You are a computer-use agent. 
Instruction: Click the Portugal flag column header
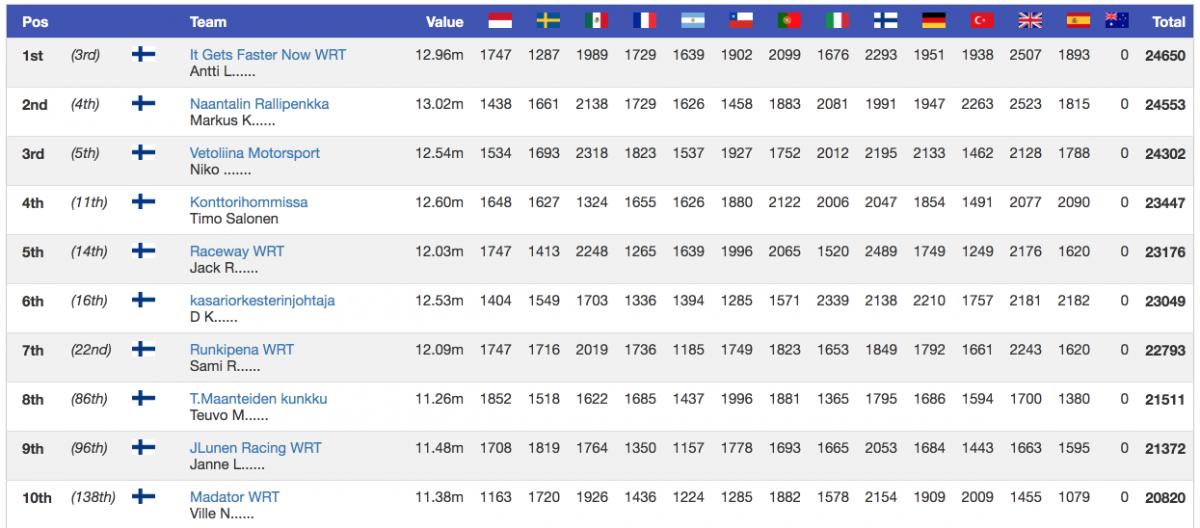(x=788, y=20)
